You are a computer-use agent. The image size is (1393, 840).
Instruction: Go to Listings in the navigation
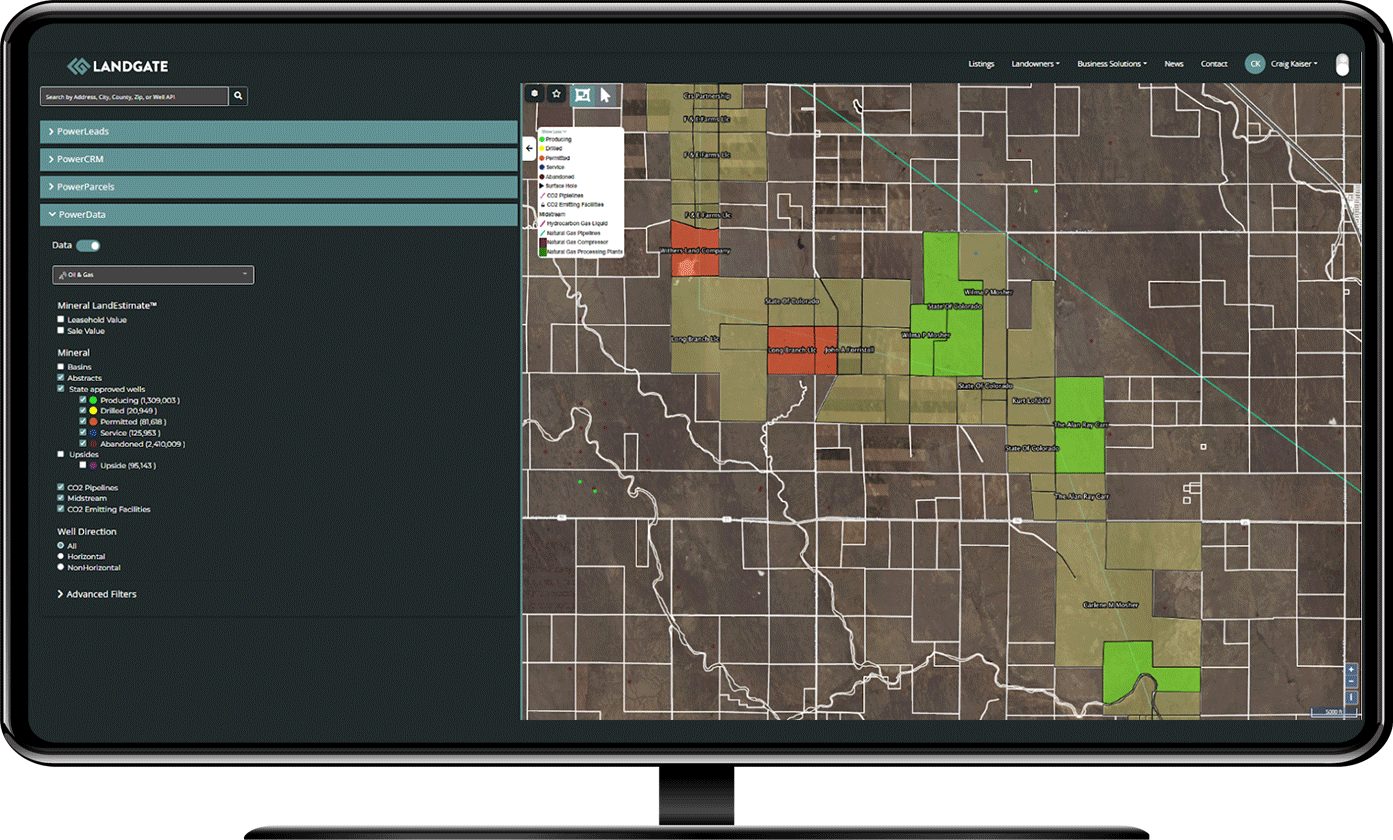(981, 64)
